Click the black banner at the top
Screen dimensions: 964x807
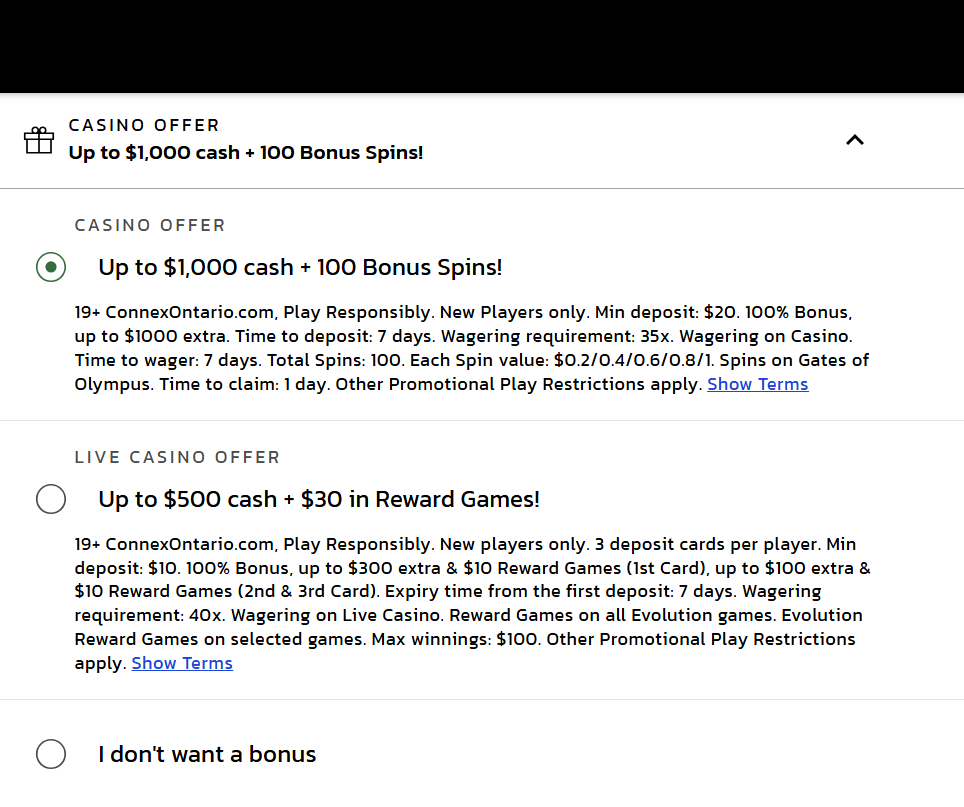(x=482, y=46)
